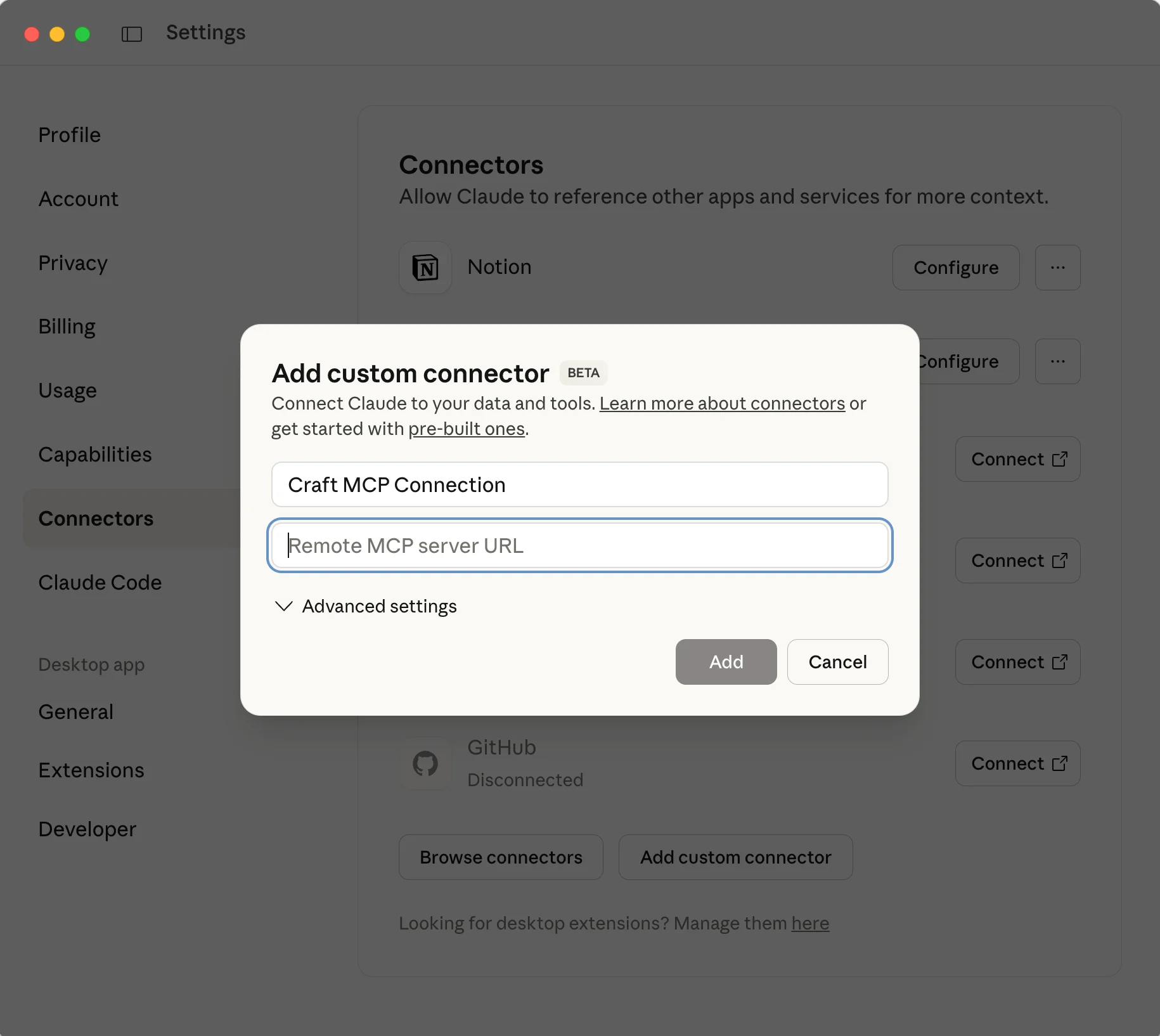Click the Notion connector icon
The width and height of the screenshot is (1160, 1036).
click(425, 268)
